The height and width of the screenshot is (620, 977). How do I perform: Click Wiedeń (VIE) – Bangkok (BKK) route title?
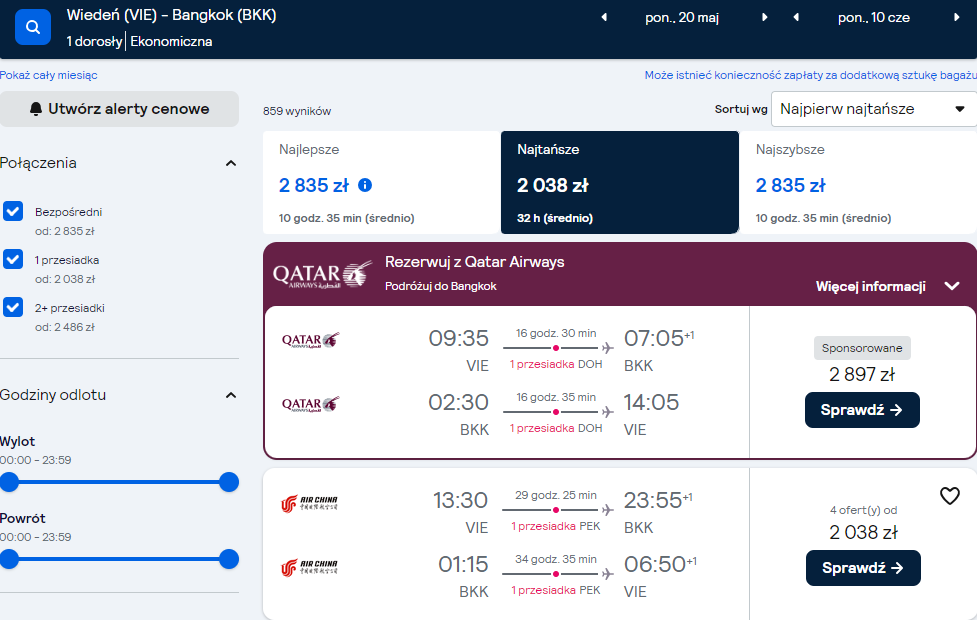(171, 15)
